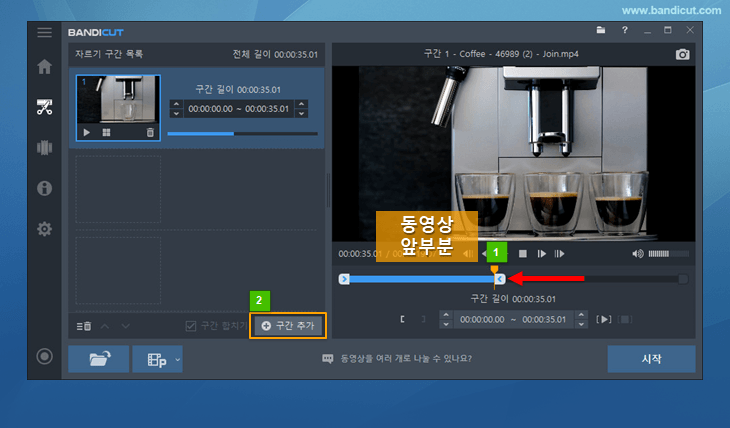Image resolution: width=730 pixels, height=428 pixels.
Task: Click the segment 1 progress bar
Action: (x=243, y=134)
